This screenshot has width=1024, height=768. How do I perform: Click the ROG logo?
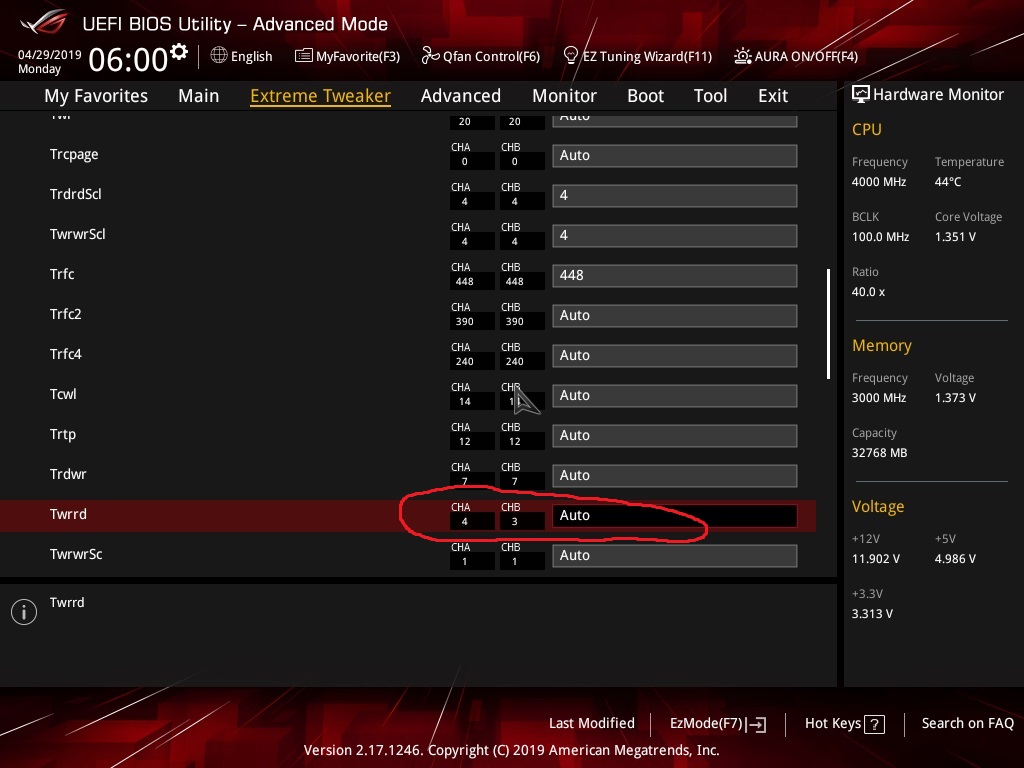coord(44,22)
